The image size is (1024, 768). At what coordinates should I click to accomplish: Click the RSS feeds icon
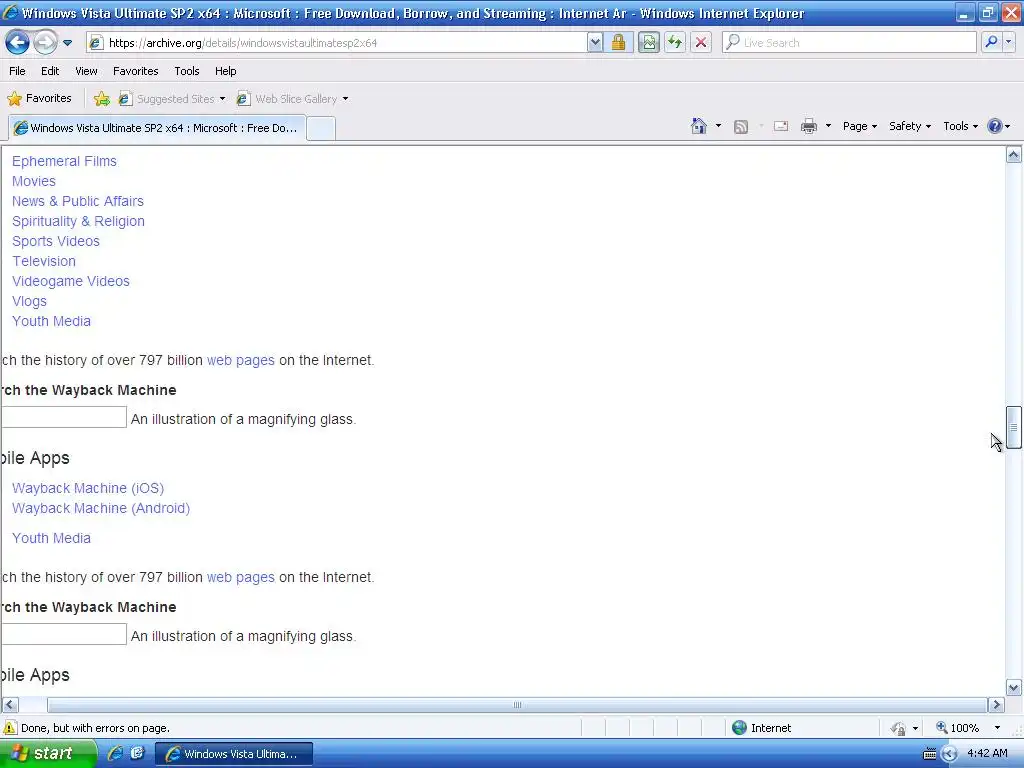[x=741, y=127]
